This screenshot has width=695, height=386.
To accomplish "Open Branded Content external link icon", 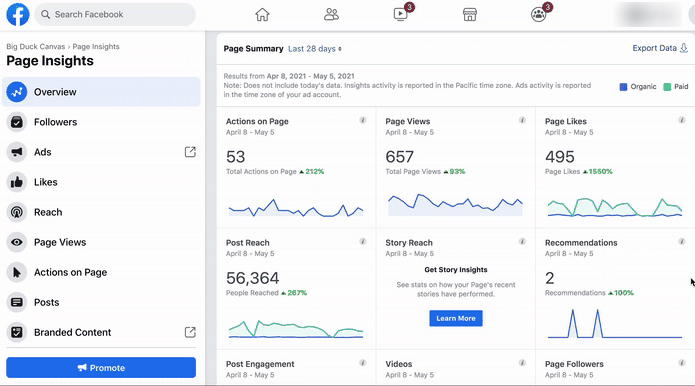I will pos(190,332).
